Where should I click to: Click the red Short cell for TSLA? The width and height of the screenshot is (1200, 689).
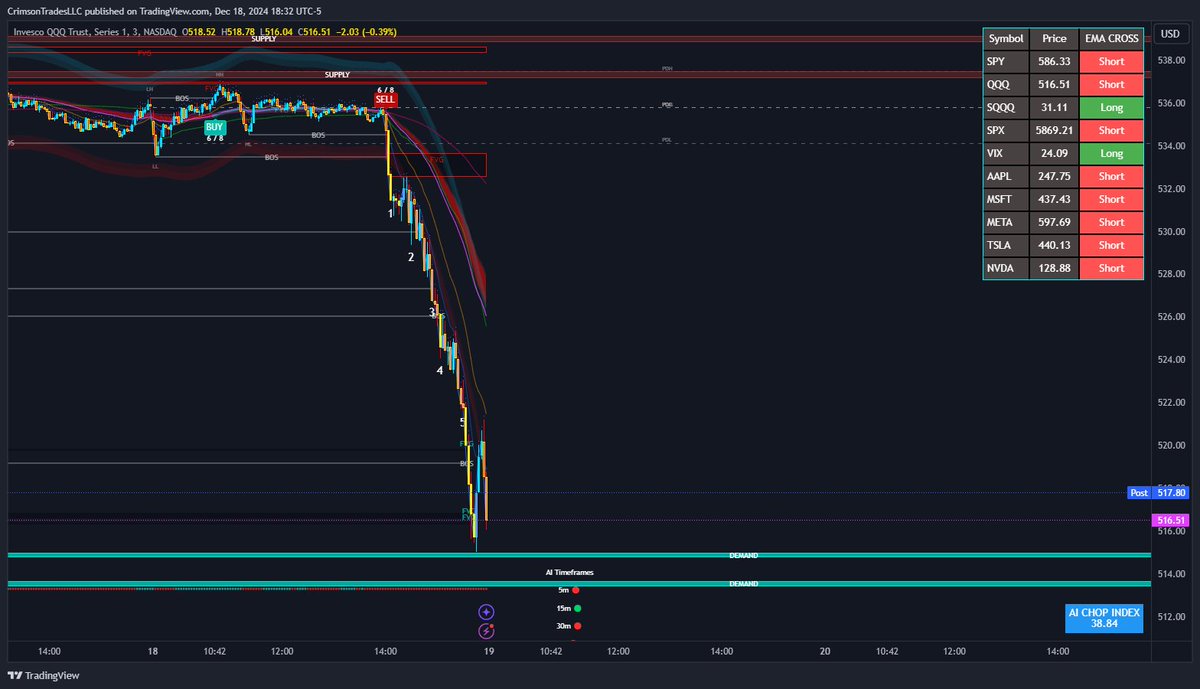tap(1111, 245)
